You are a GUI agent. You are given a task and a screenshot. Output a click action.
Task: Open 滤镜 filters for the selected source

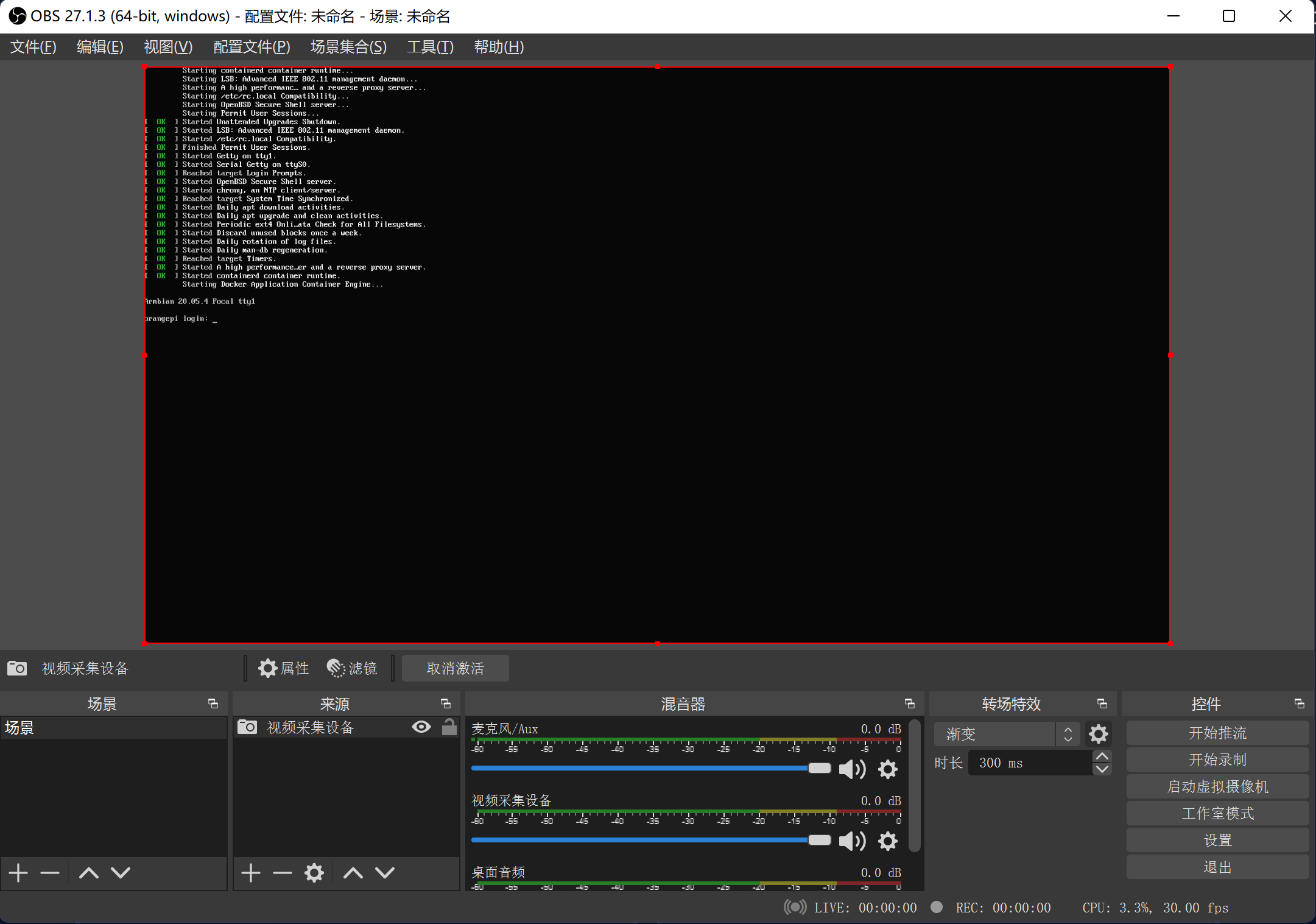tap(352, 668)
